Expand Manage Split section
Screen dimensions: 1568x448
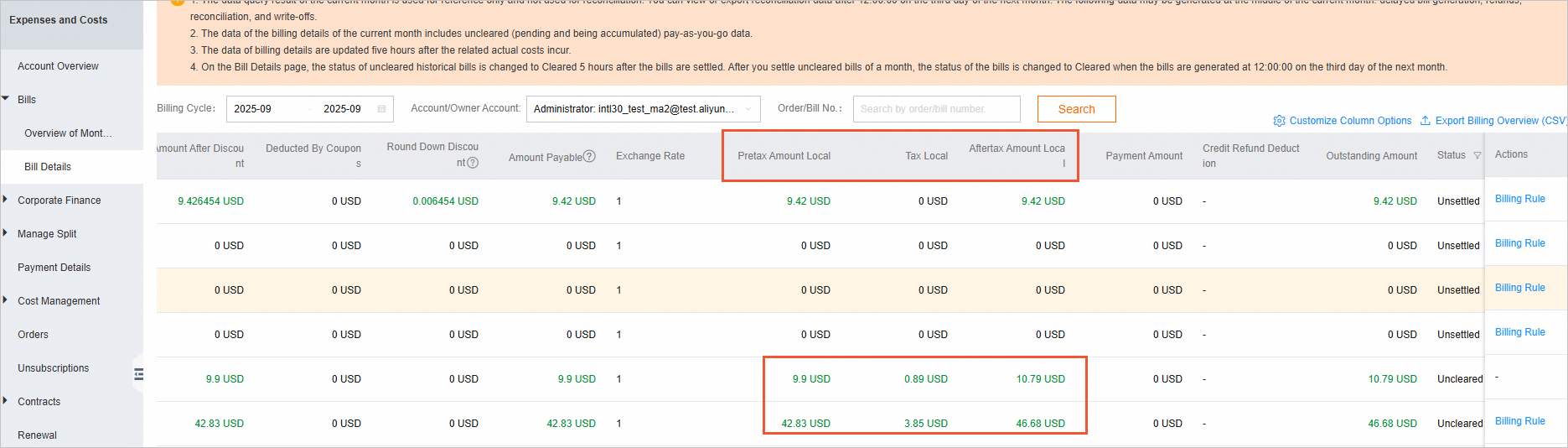pyautogui.click(x=6, y=233)
